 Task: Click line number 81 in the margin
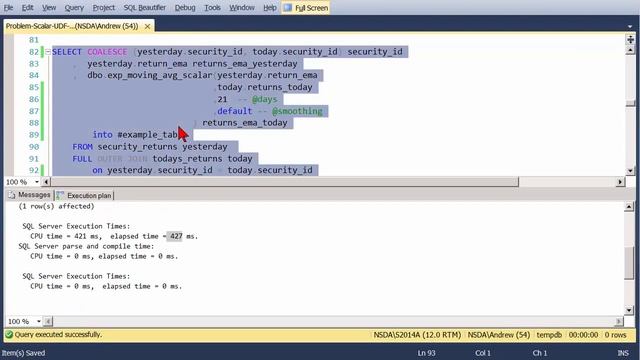coord(34,40)
